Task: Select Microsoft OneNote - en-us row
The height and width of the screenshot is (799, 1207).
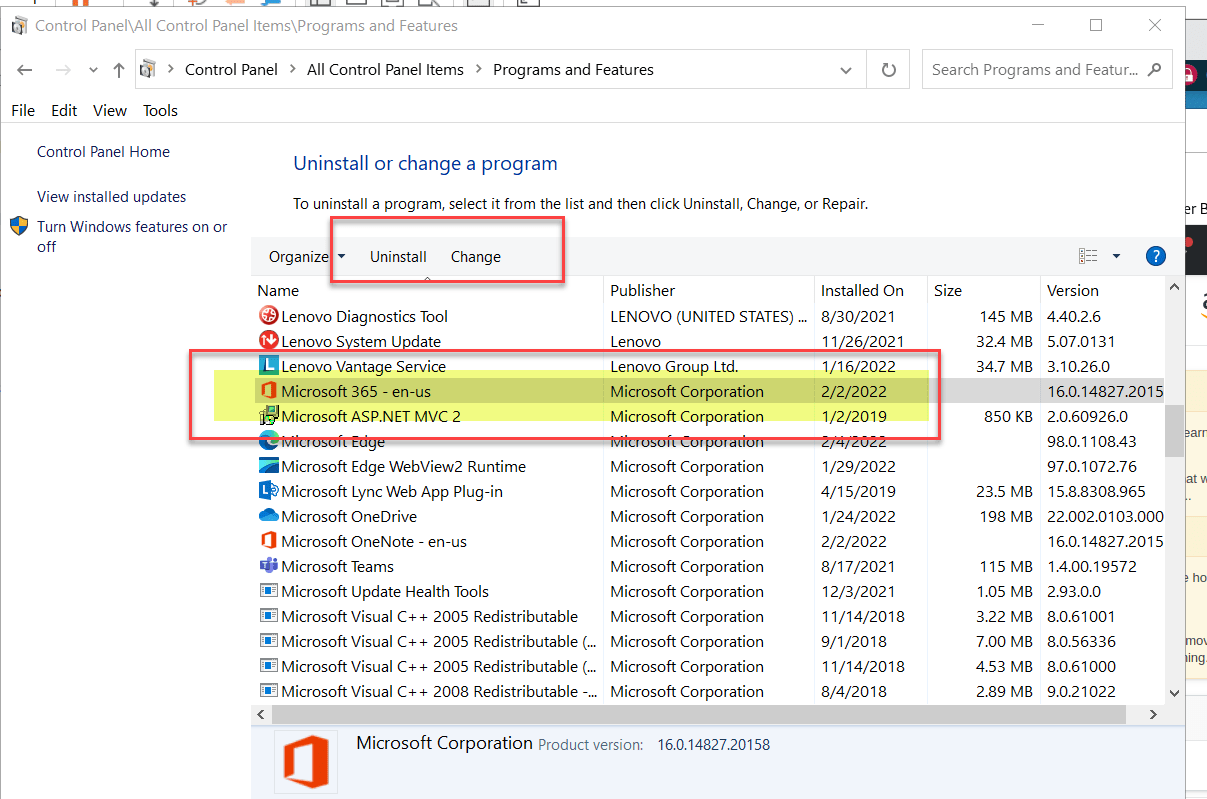Action: tap(709, 541)
